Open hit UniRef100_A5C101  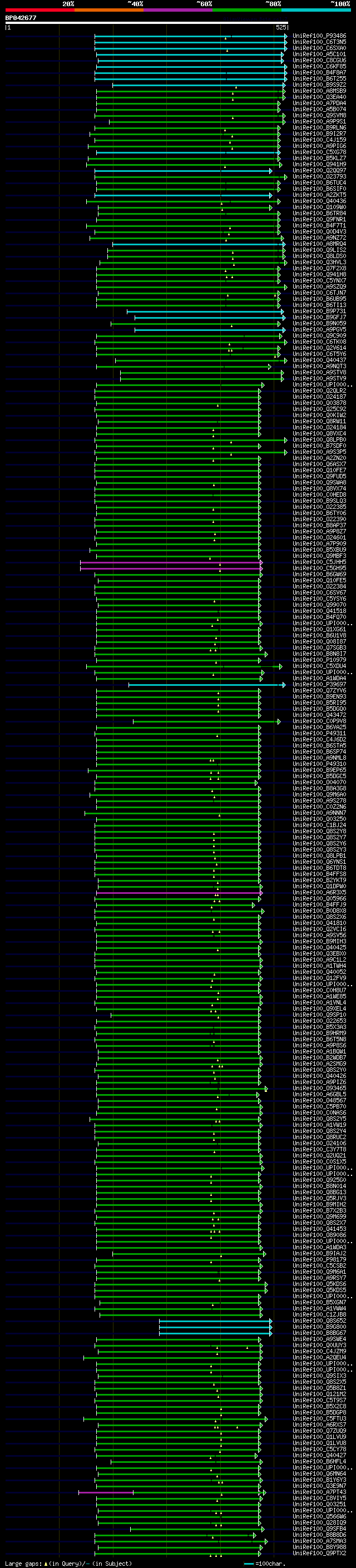[x=319, y=54]
